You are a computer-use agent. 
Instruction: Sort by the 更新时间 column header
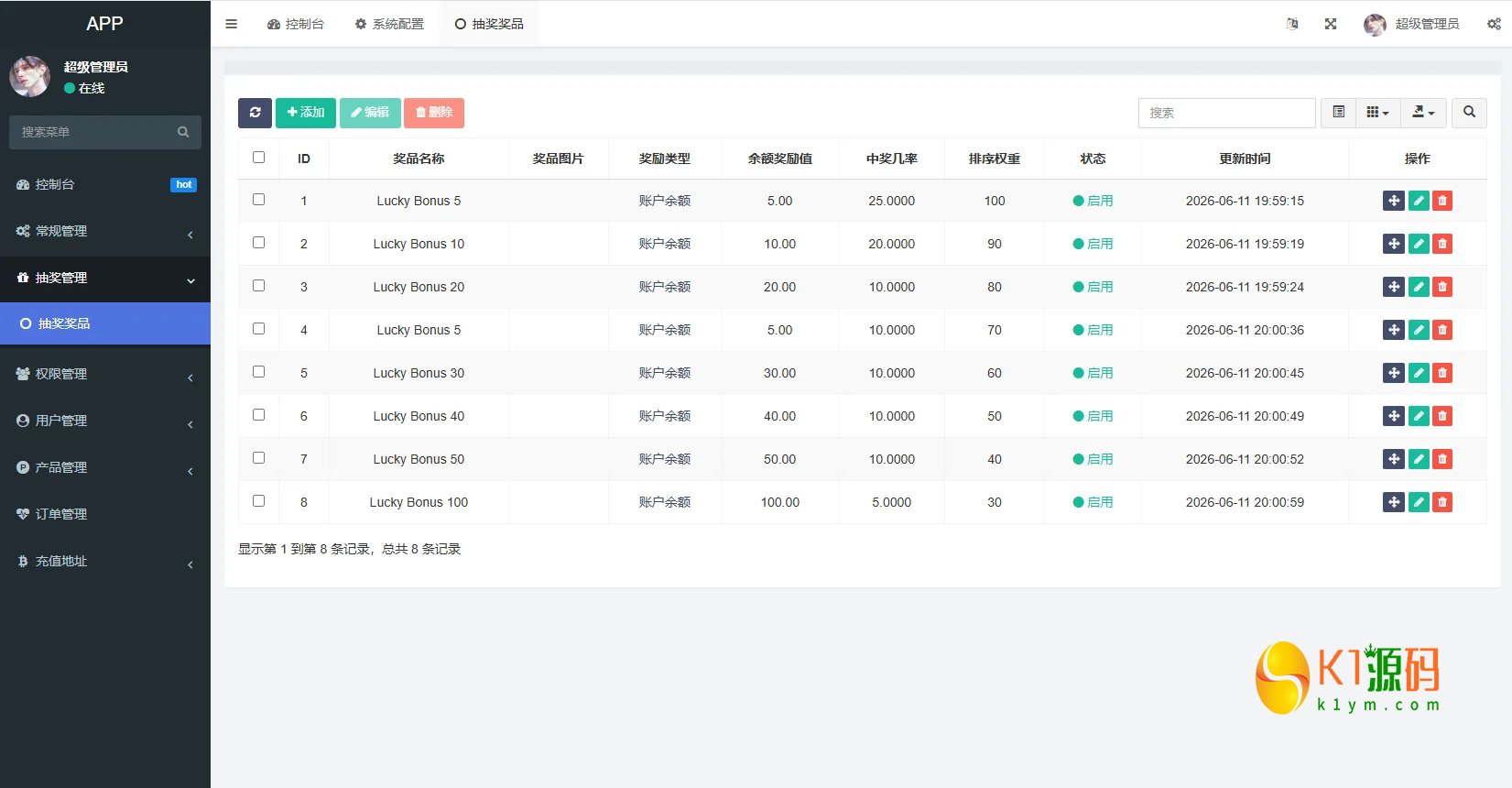tap(1245, 159)
